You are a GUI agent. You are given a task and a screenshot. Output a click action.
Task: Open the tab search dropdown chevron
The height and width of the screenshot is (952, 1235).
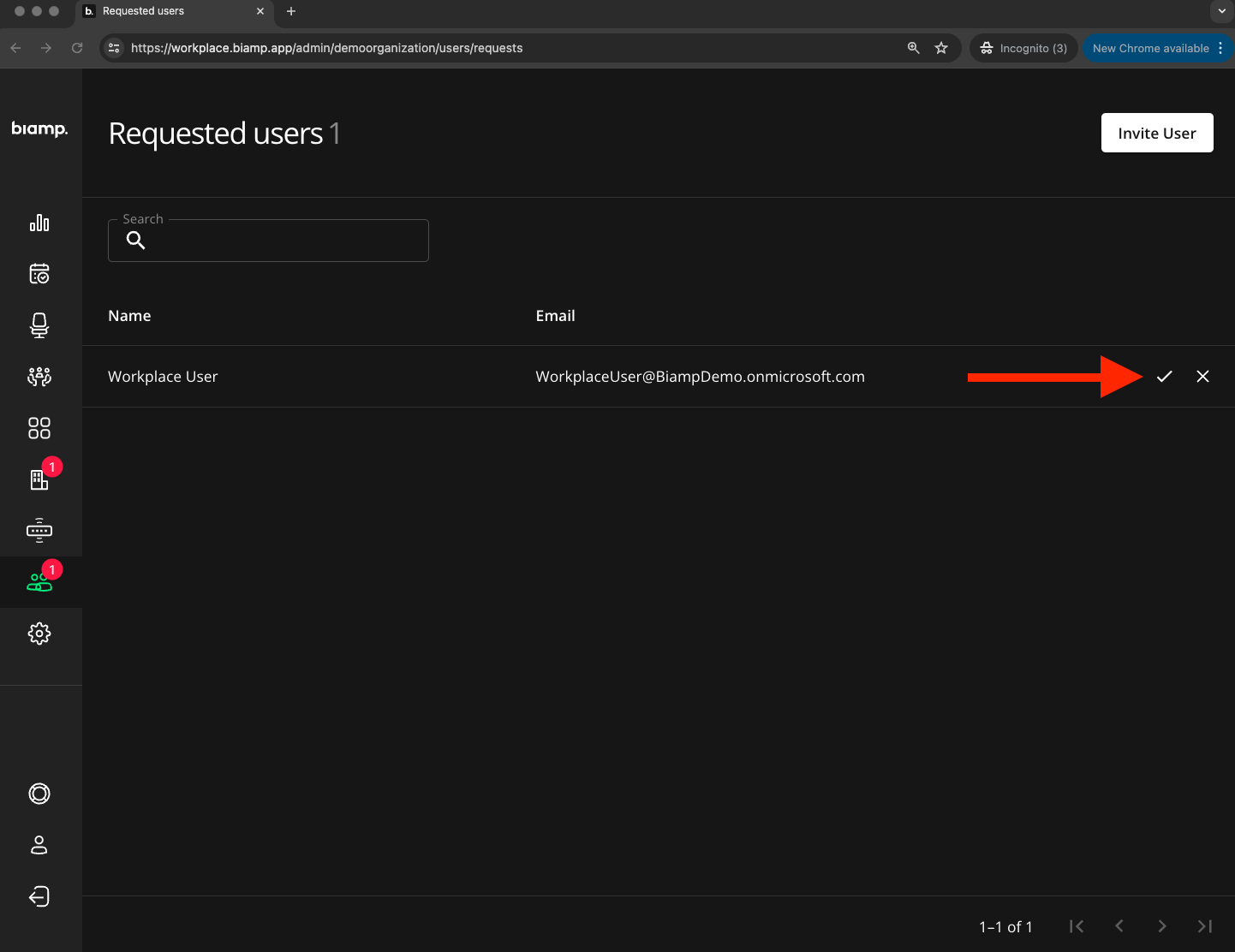tap(1221, 11)
